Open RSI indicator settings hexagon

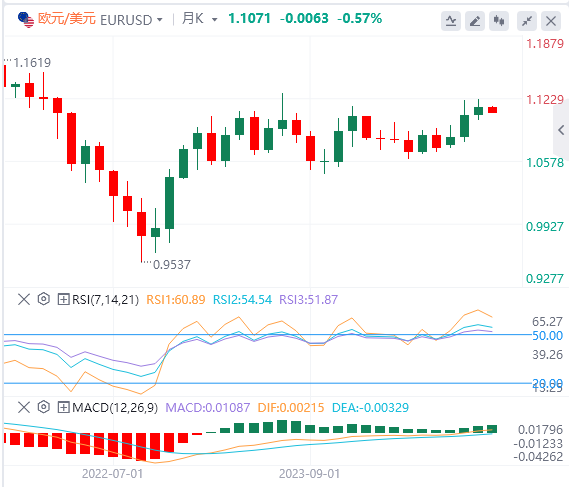[x=44, y=299]
